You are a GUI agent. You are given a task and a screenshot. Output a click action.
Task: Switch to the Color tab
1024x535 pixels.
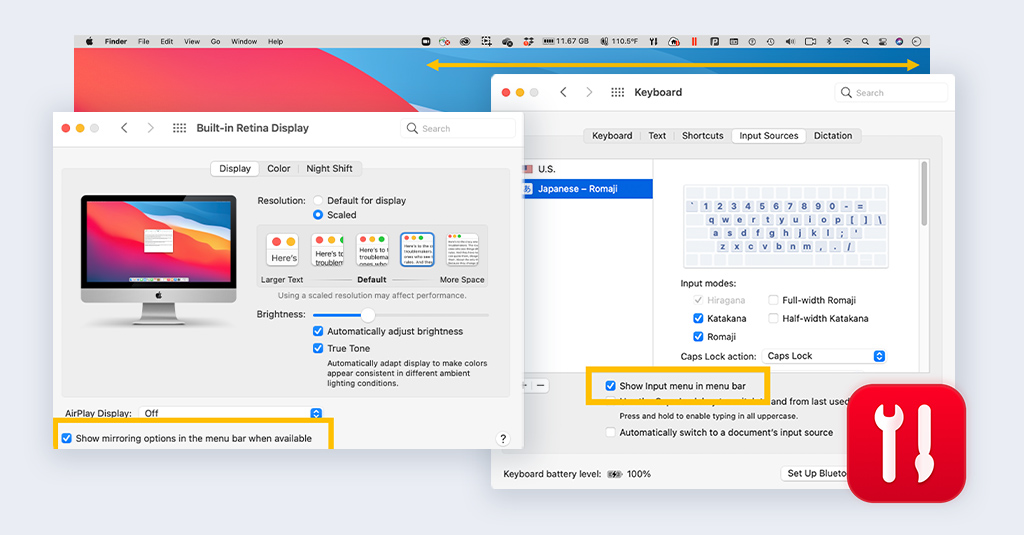(x=279, y=169)
